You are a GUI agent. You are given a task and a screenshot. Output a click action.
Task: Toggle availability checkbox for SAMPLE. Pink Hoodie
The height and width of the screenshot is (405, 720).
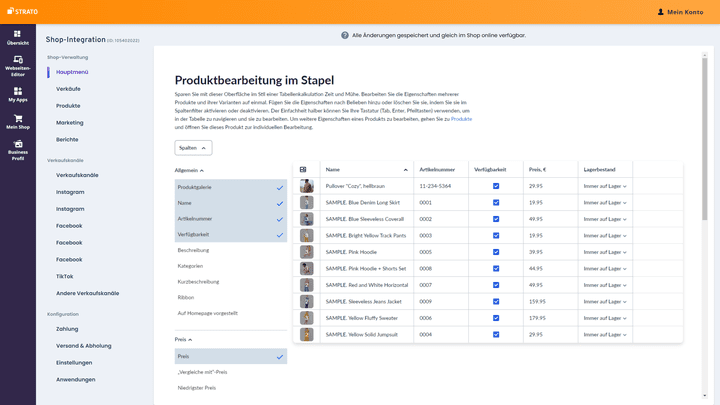click(x=496, y=252)
